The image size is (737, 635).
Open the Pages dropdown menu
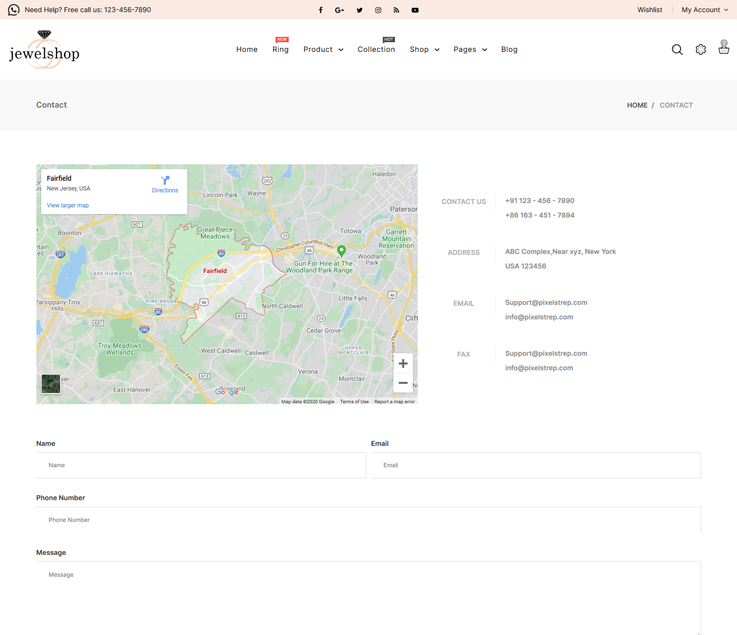[470, 49]
